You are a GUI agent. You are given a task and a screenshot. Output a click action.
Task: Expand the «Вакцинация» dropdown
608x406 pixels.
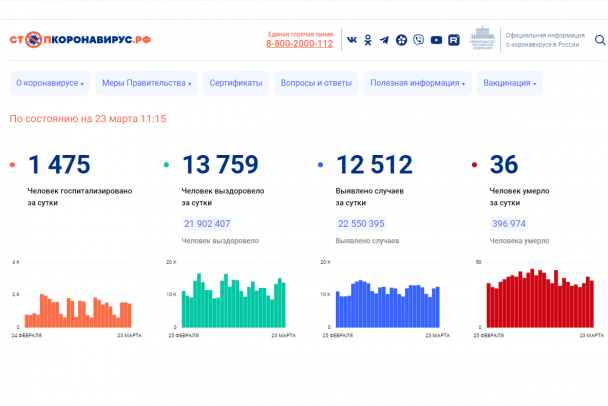point(510,83)
